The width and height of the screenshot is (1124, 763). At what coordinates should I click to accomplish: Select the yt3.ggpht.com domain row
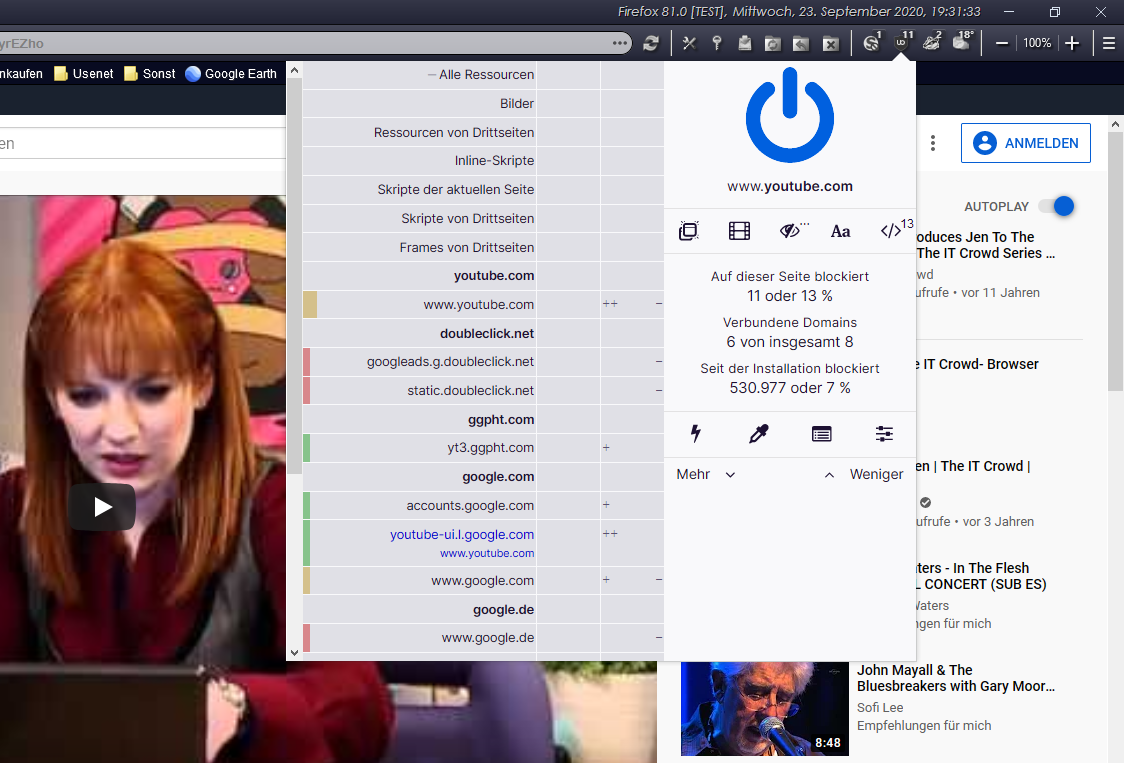[490, 448]
